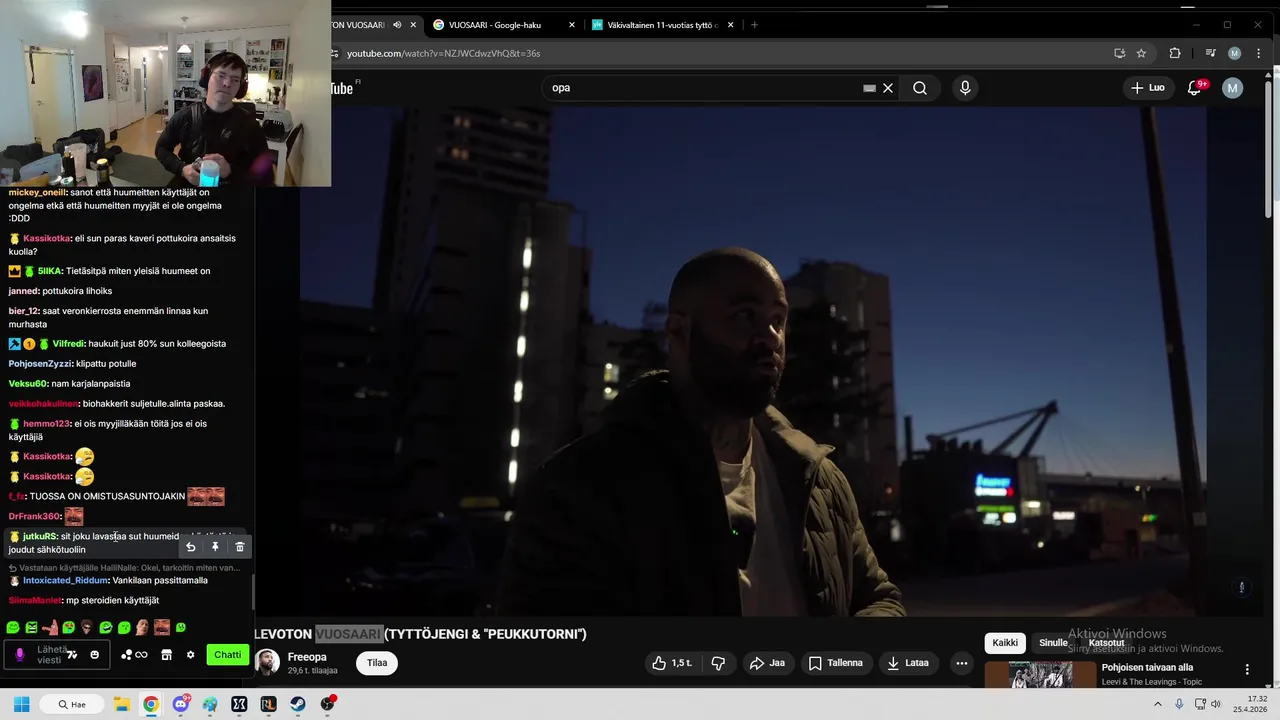Close the VUOSAARI Google-haku tab
Viewport: 1280px width, 720px height.
572,25
